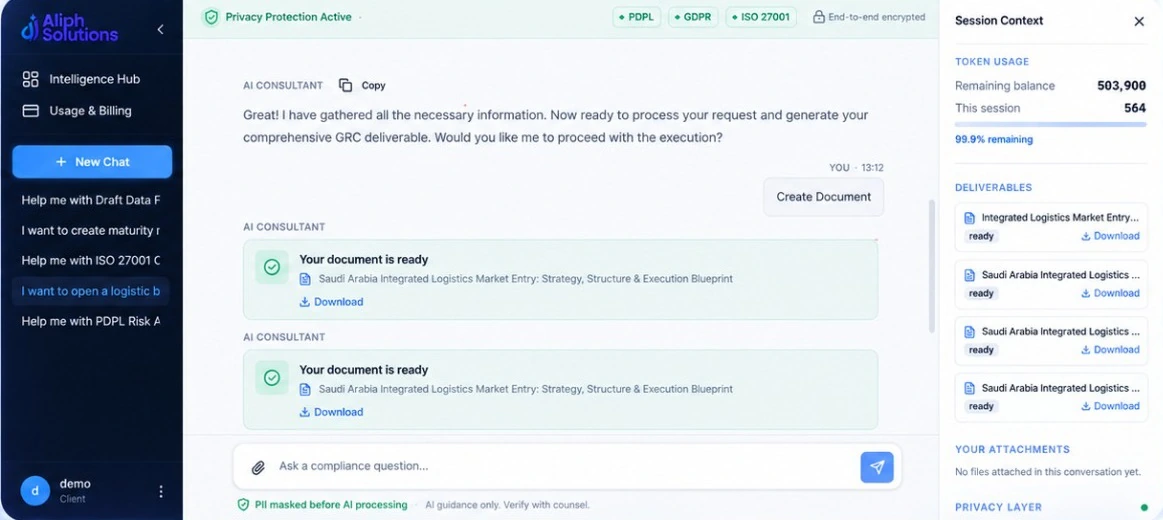Click the PDPL compliance badge
The width and height of the screenshot is (1163, 520).
click(x=636, y=17)
